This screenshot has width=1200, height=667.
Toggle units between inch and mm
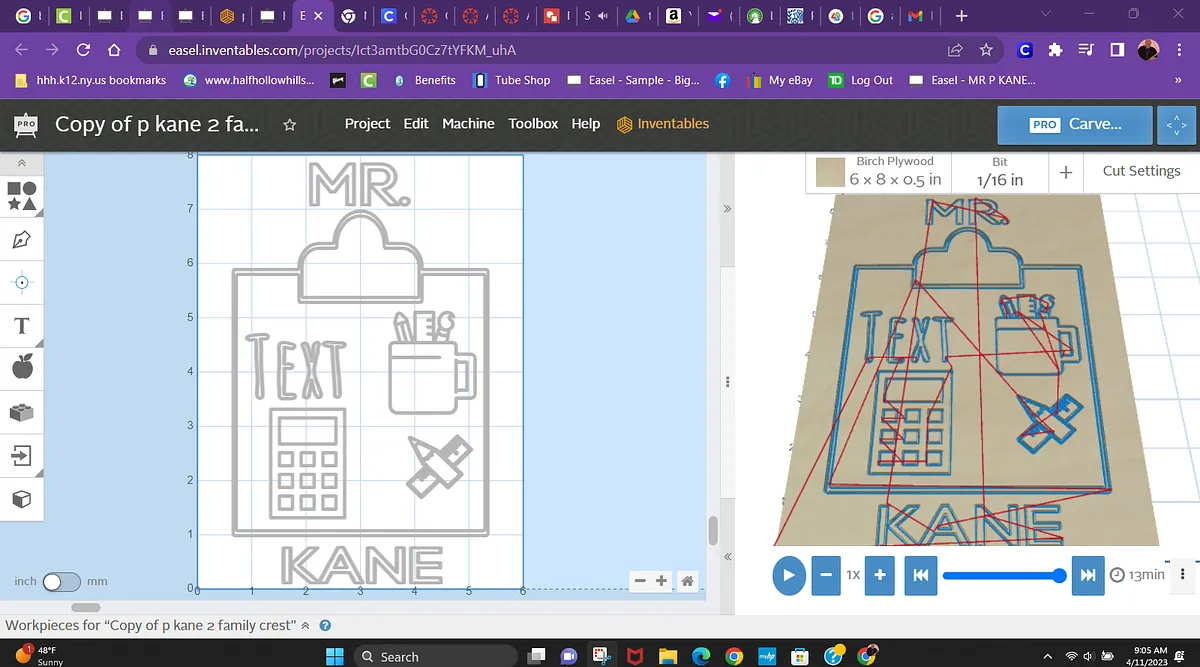tap(60, 581)
